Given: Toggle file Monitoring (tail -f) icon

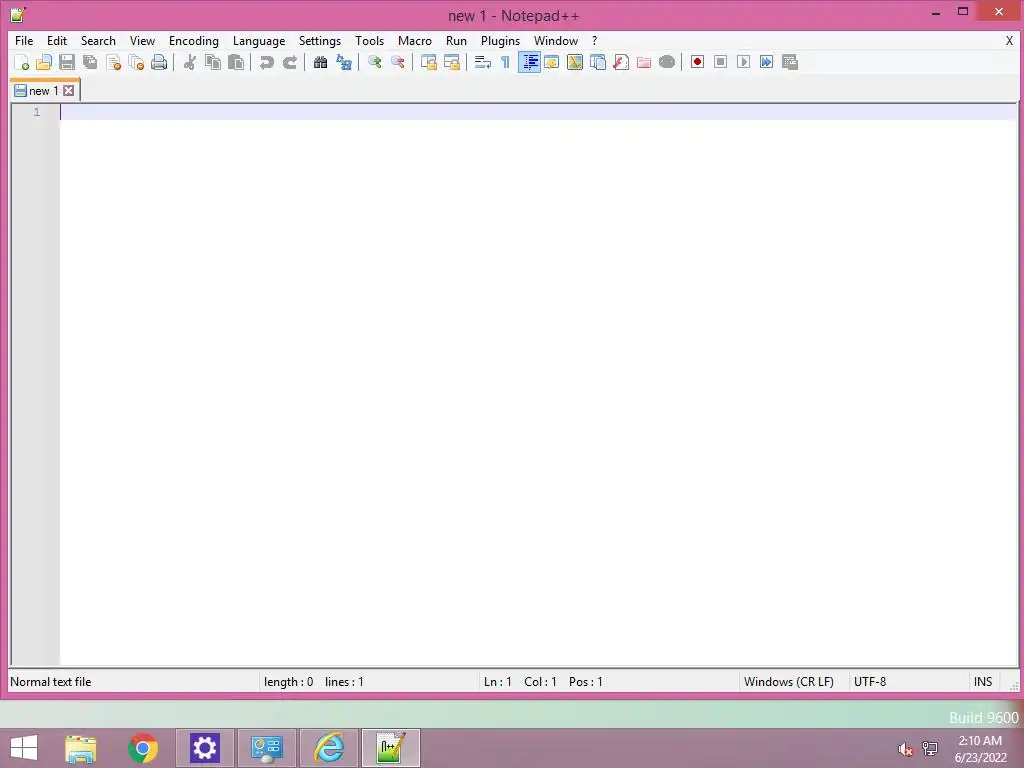Looking at the screenshot, I should [x=667, y=62].
